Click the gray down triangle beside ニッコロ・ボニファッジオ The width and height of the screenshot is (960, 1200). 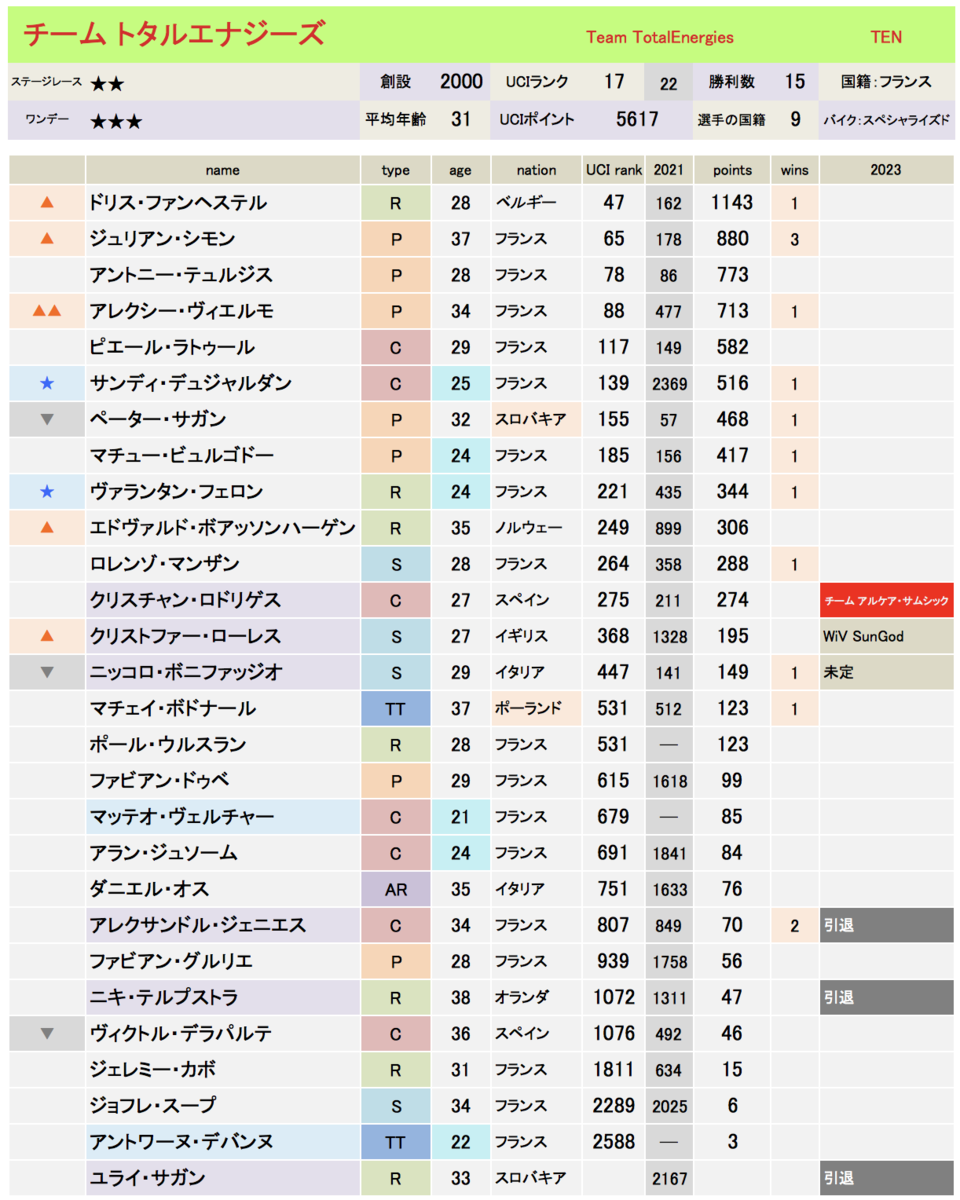click(x=46, y=673)
